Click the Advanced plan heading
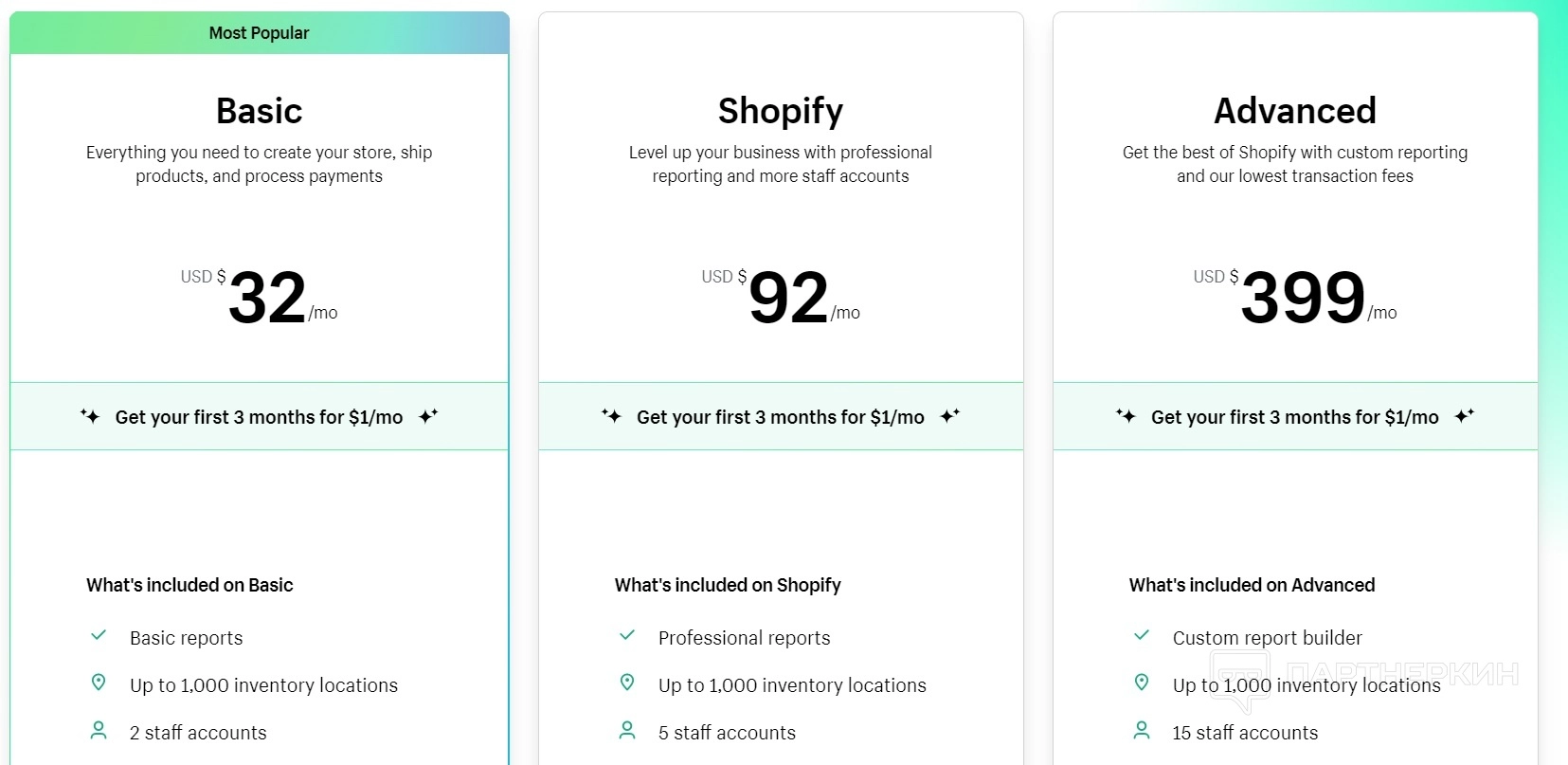The width and height of the screenshot is (1568, 765). click(1294, 111)
